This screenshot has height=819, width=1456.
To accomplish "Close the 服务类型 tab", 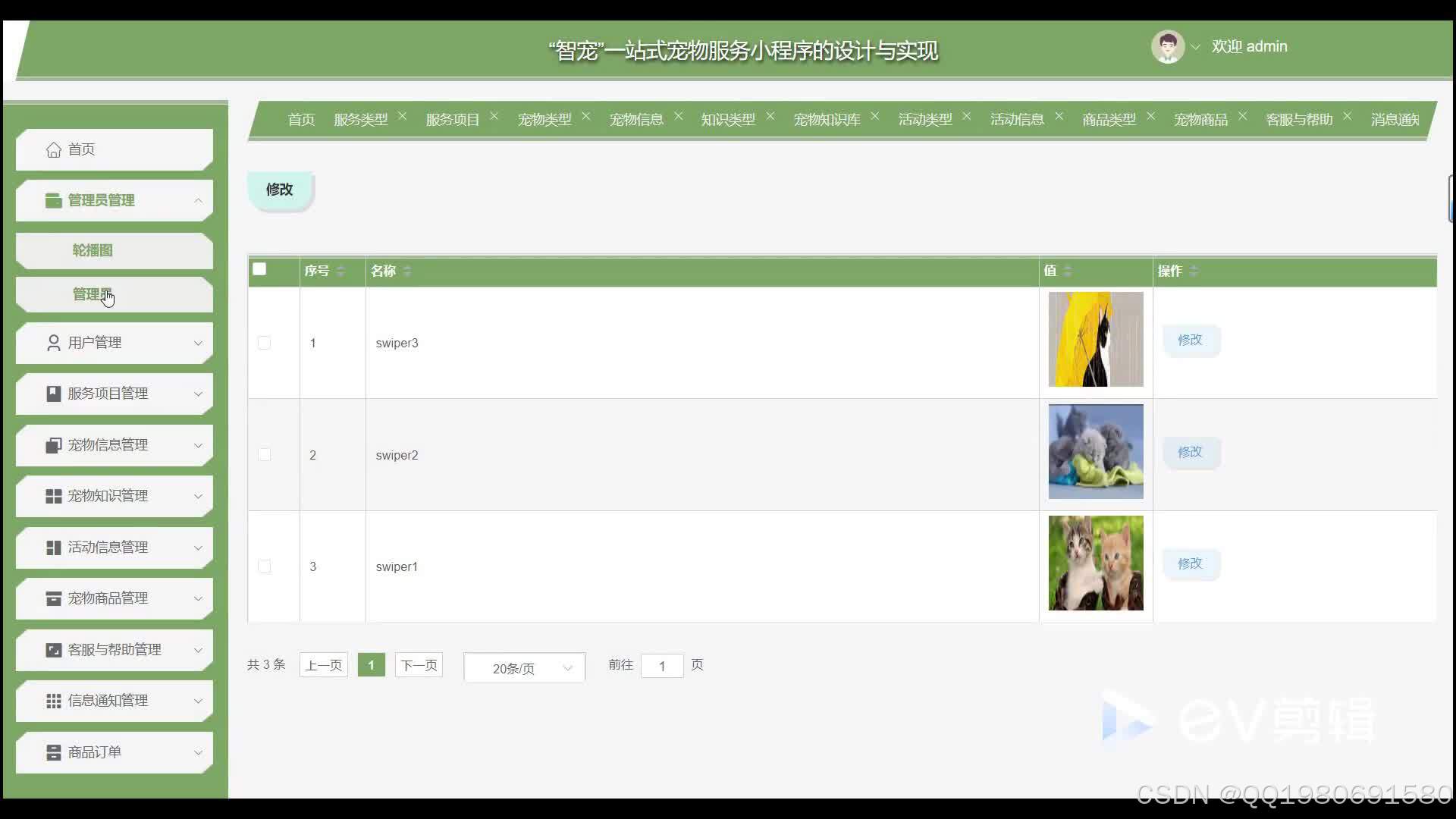I will click(403, 116).
